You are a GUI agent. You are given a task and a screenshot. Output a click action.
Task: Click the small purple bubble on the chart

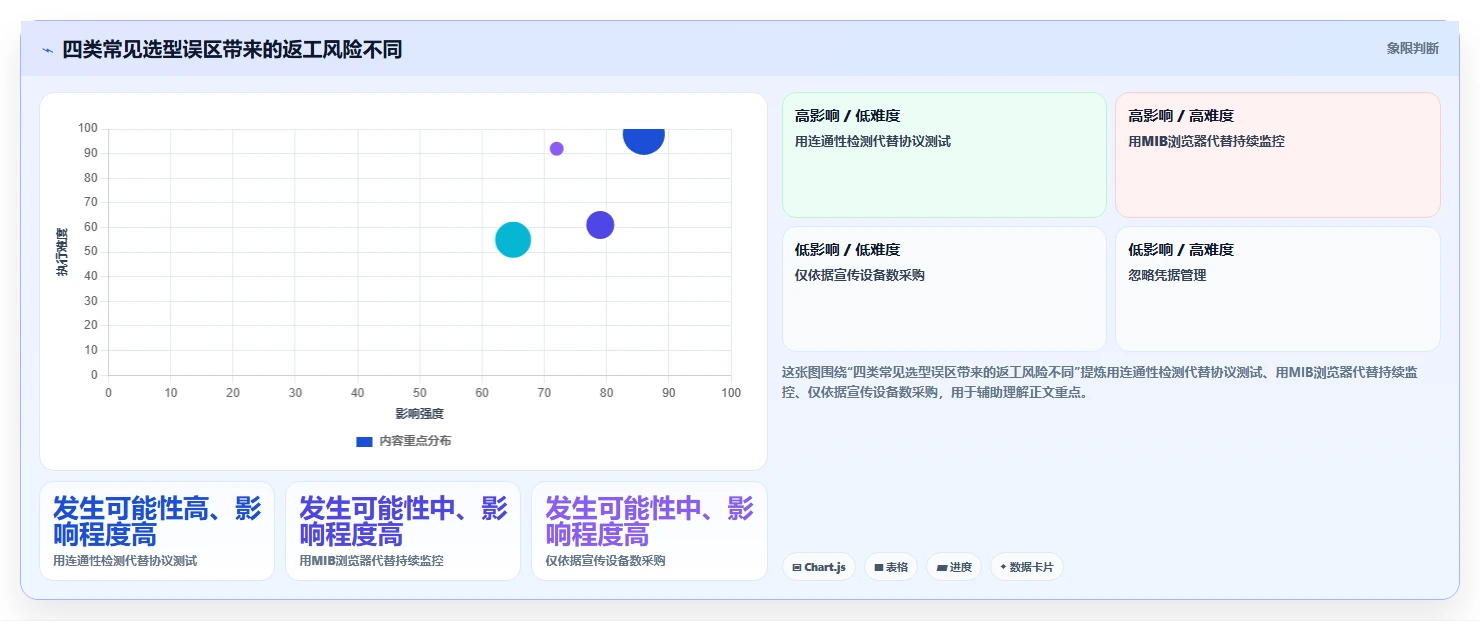click(x=557, y=149)
